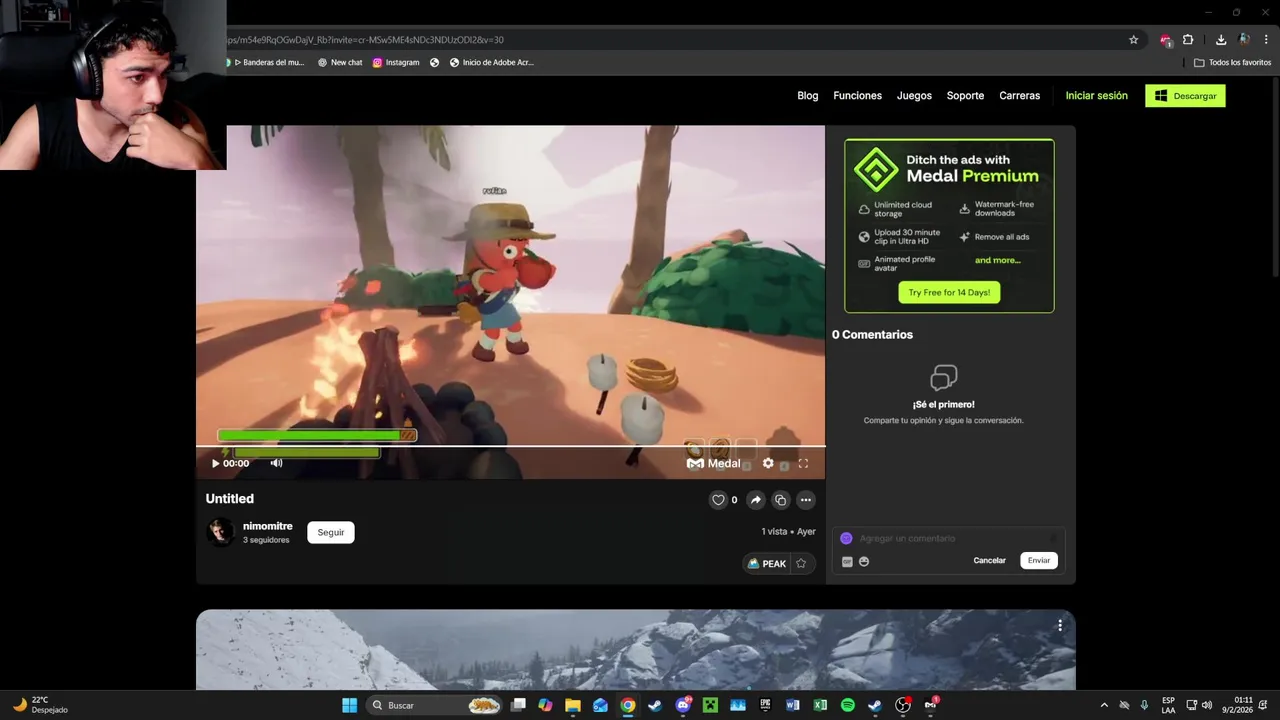Click the browser address bar URL
This screenshot has height=720, width=1280.
tap(365, 40)
